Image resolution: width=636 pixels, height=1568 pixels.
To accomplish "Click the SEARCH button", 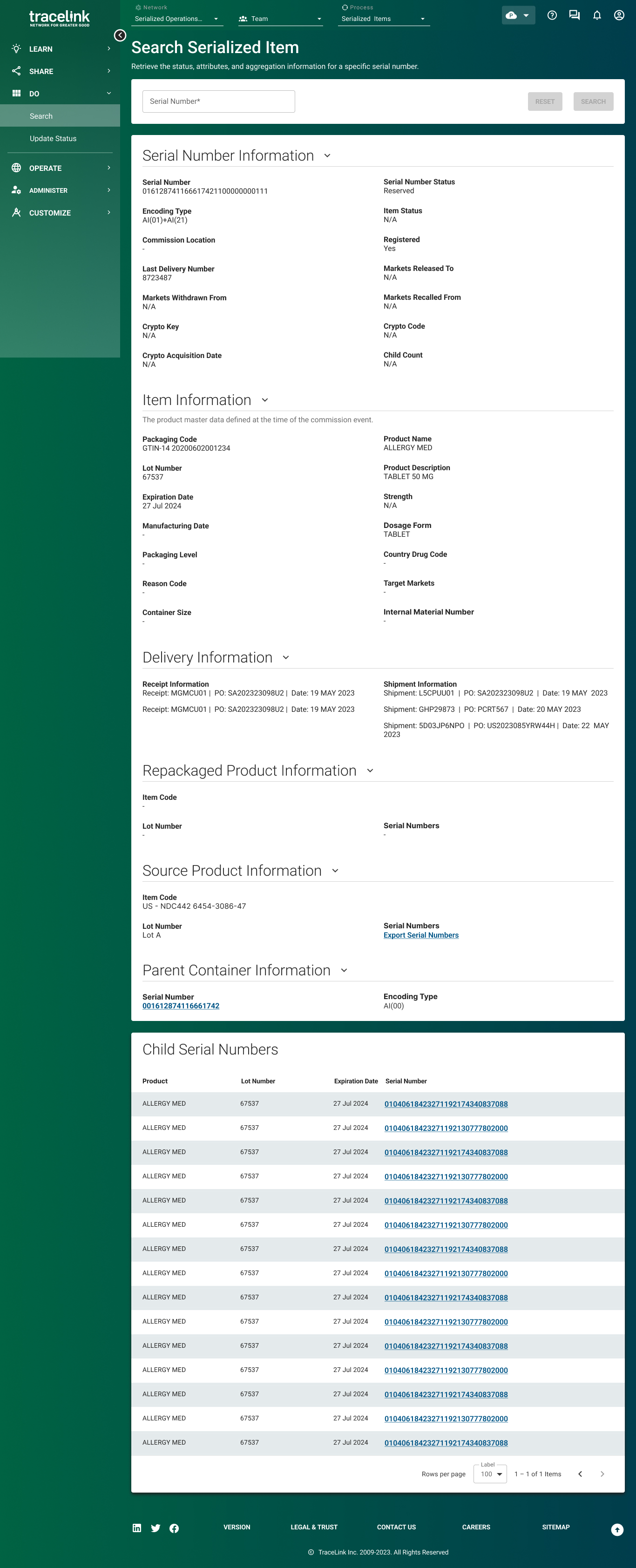I will (x=593, y=101).
